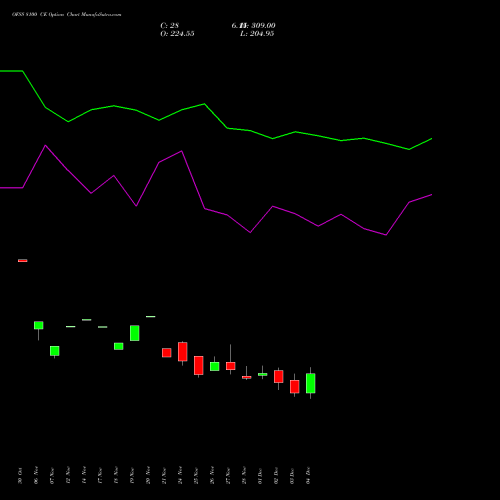This screenshot has width=500, height=500.
Task: Click the '03 Dec' date label
Action: (292, 476)
